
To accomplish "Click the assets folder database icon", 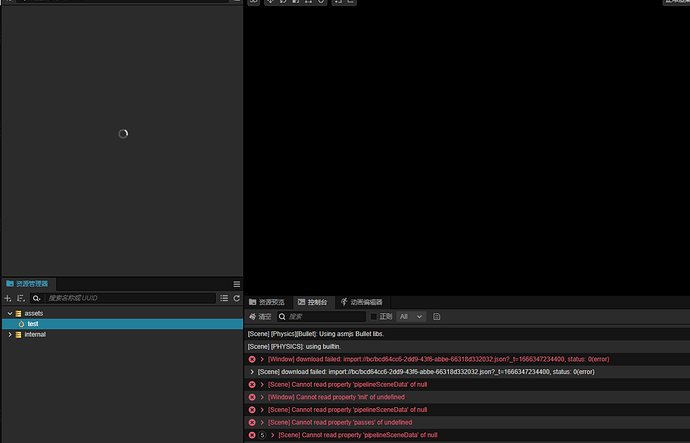I will (18, 313).
